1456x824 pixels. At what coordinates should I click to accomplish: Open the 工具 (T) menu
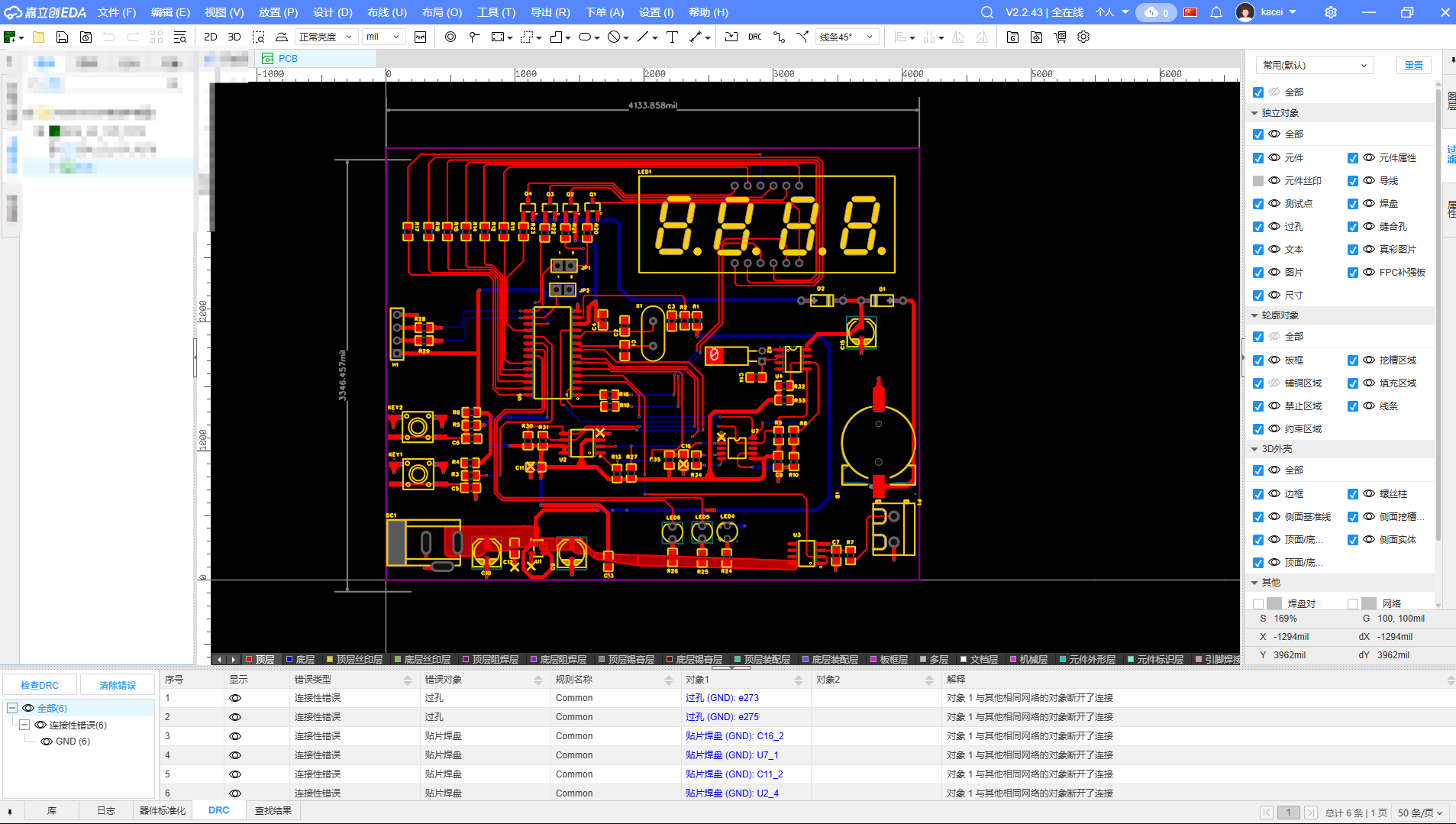point(496,12)
